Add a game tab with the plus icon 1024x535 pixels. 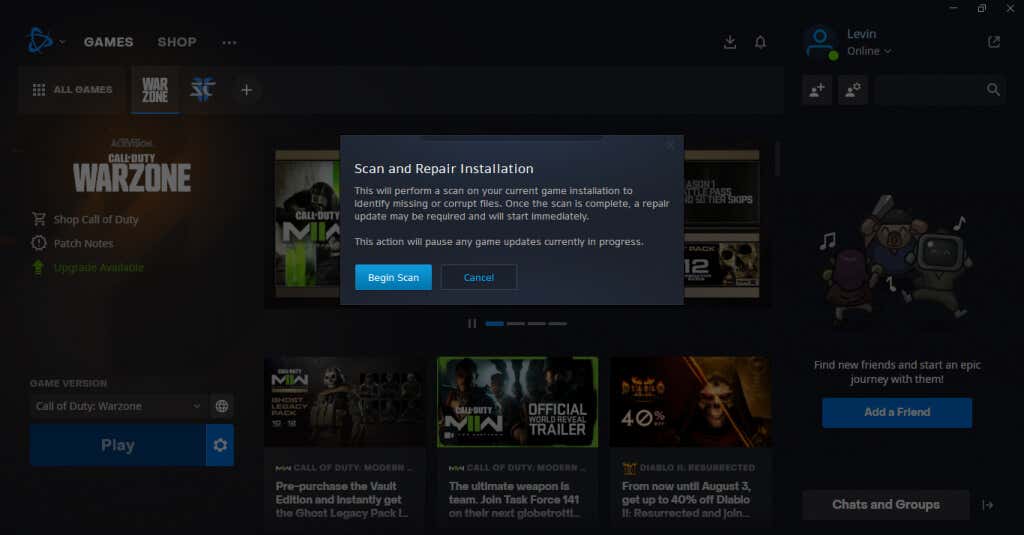[x=246, y=90]
